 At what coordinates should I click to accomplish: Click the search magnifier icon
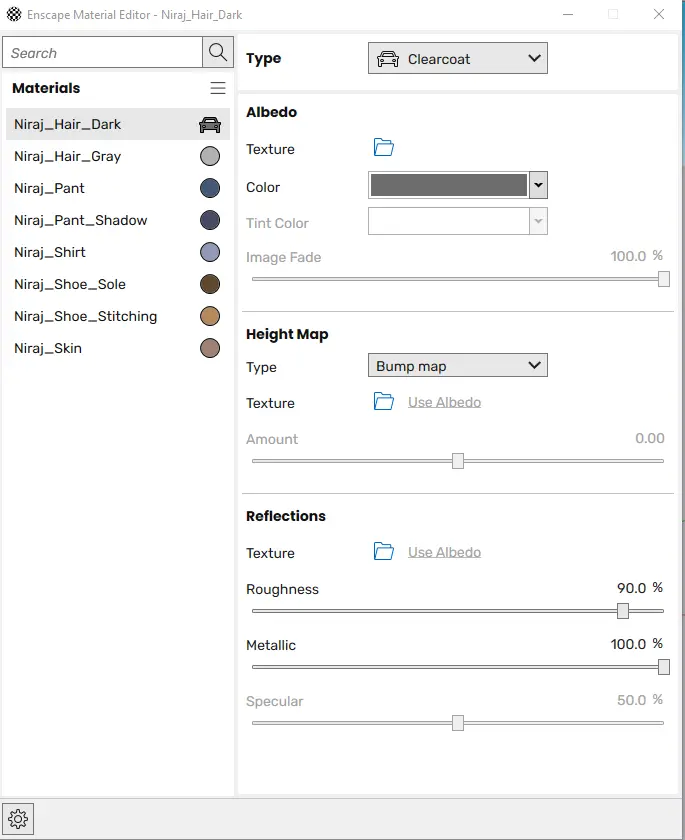[x=218, y=53]
